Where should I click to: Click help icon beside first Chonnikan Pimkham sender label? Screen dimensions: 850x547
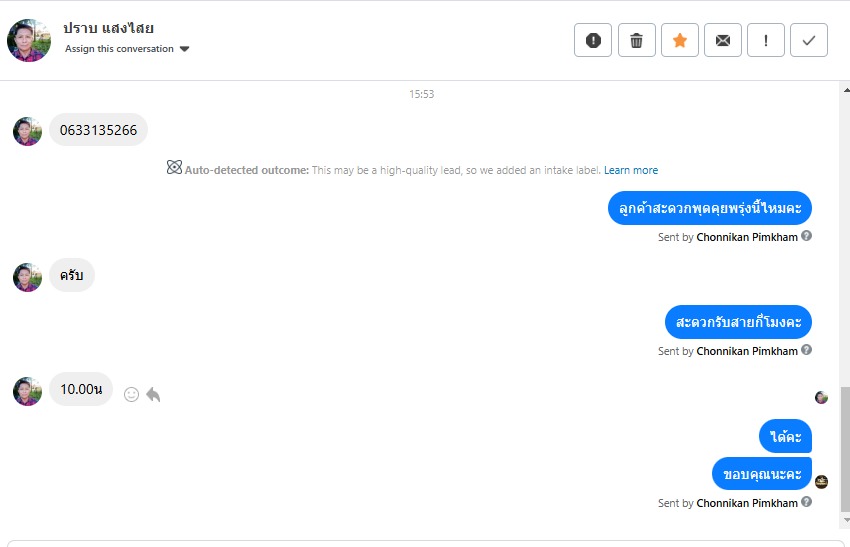tap(806, 237)
